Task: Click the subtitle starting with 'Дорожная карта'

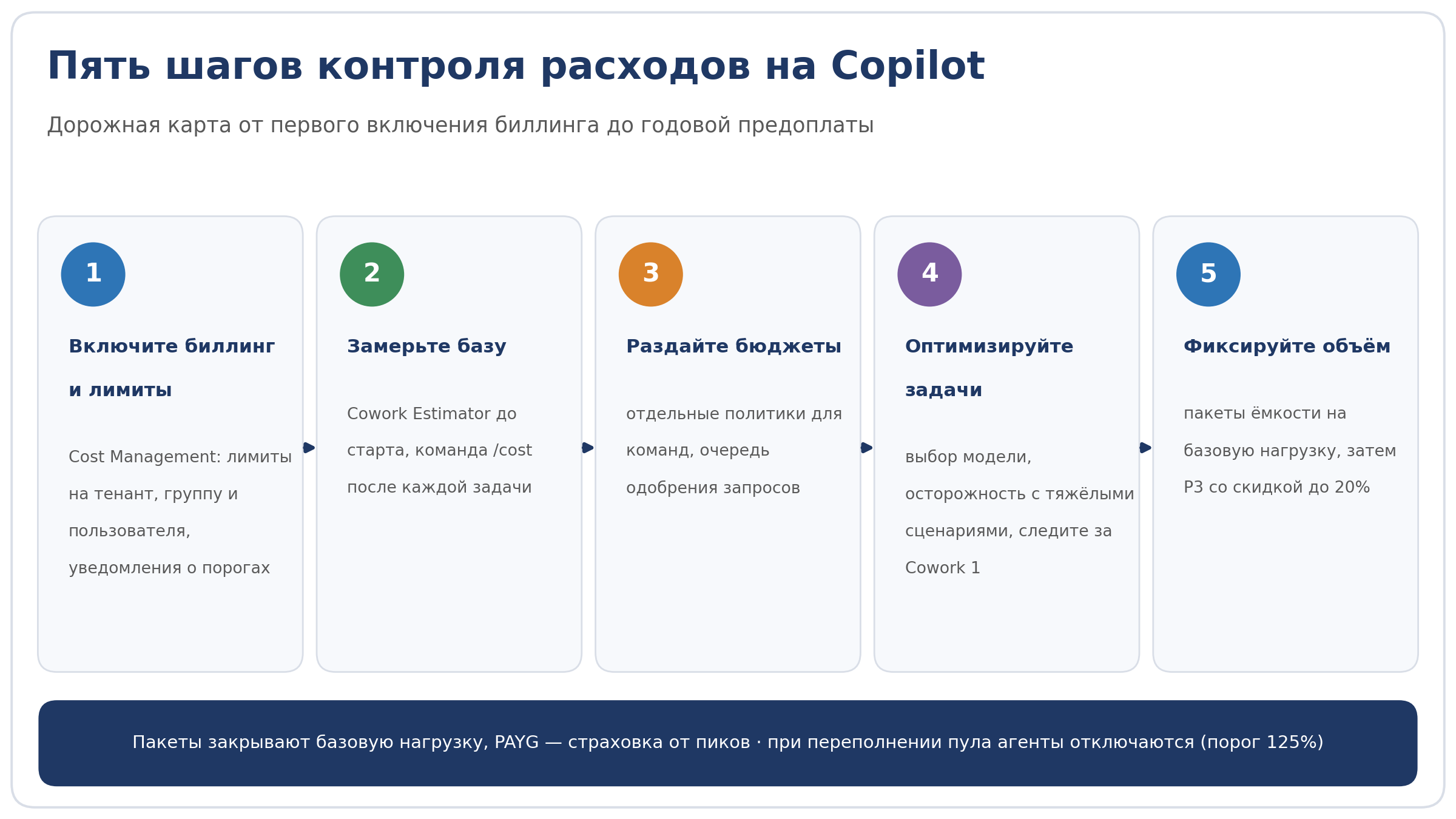Action: 460,126
